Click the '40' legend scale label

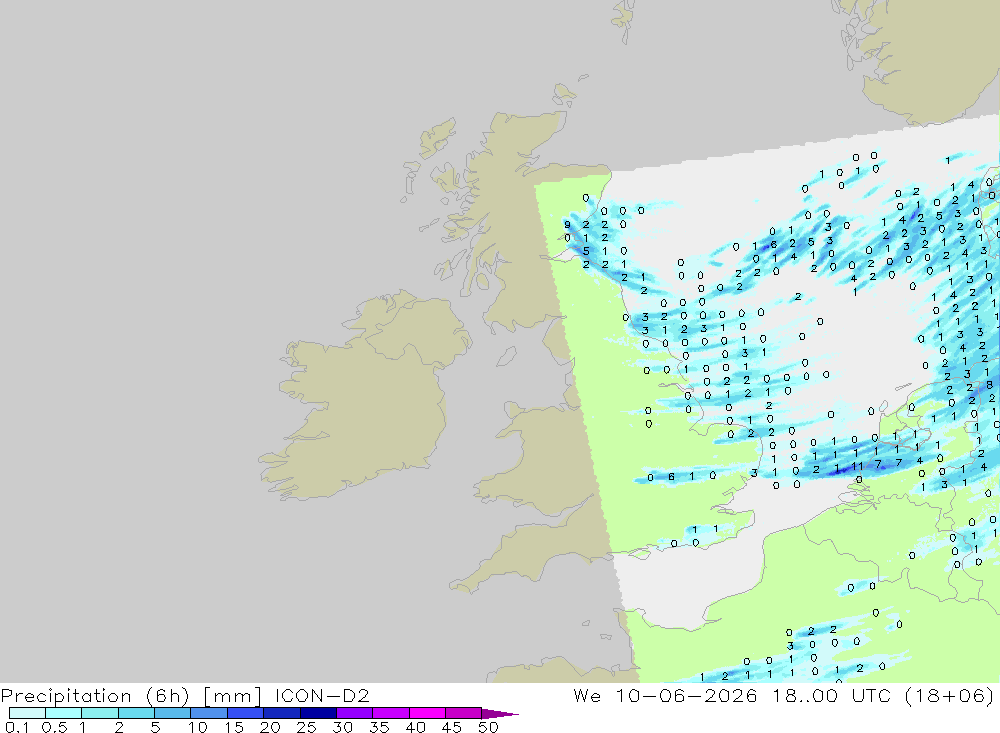[x=416, y=727]
